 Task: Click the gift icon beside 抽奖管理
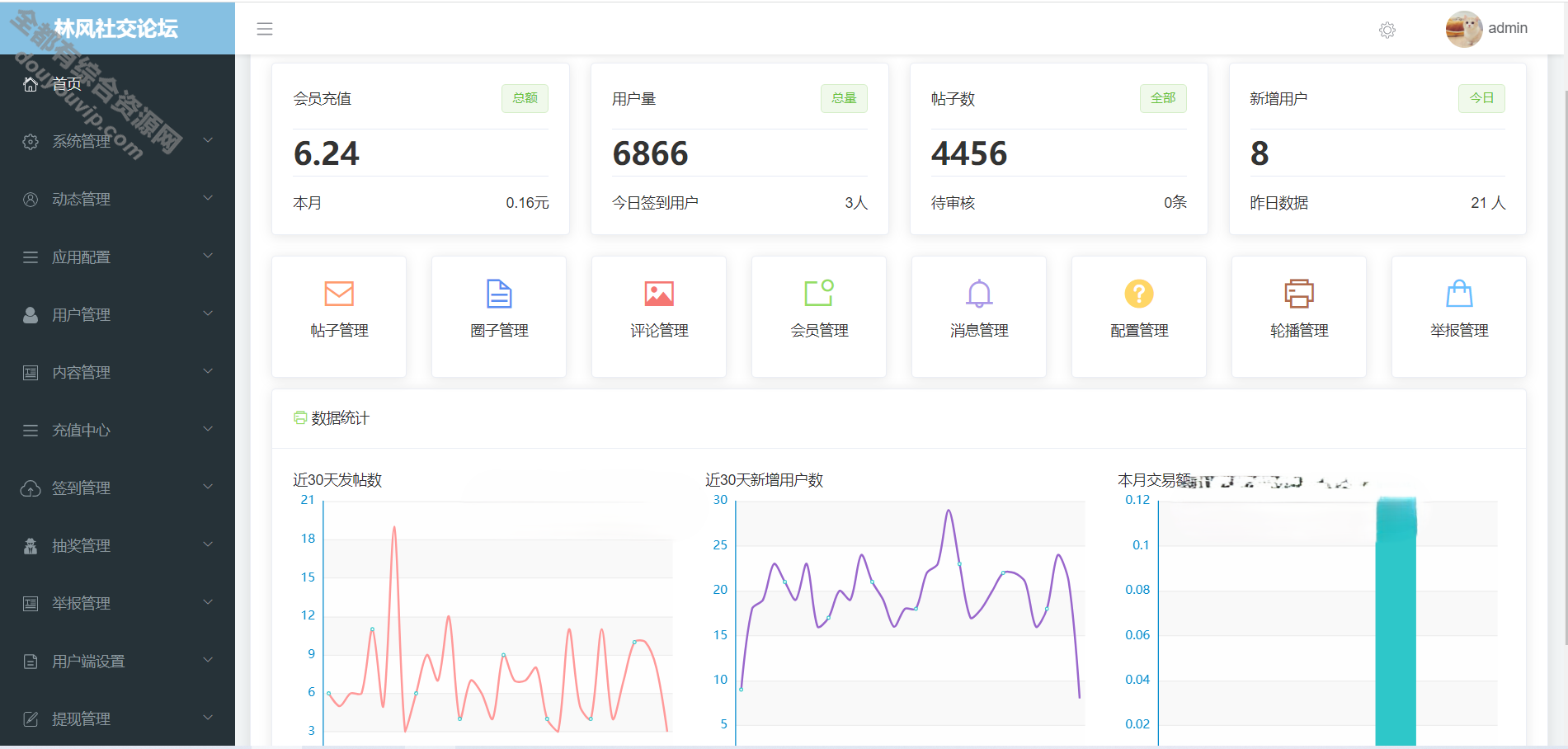[x=31, y=545]
